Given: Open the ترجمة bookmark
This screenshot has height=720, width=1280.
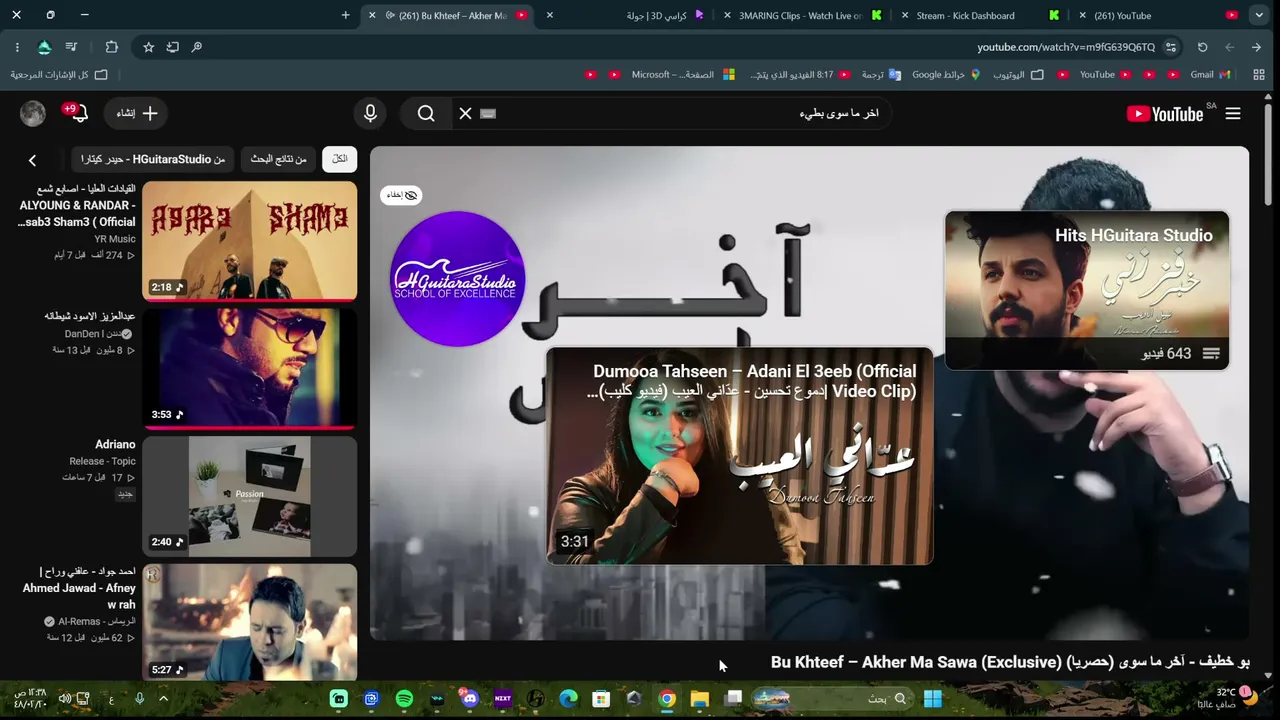Looking at the screenshot, I should point(881,75).
